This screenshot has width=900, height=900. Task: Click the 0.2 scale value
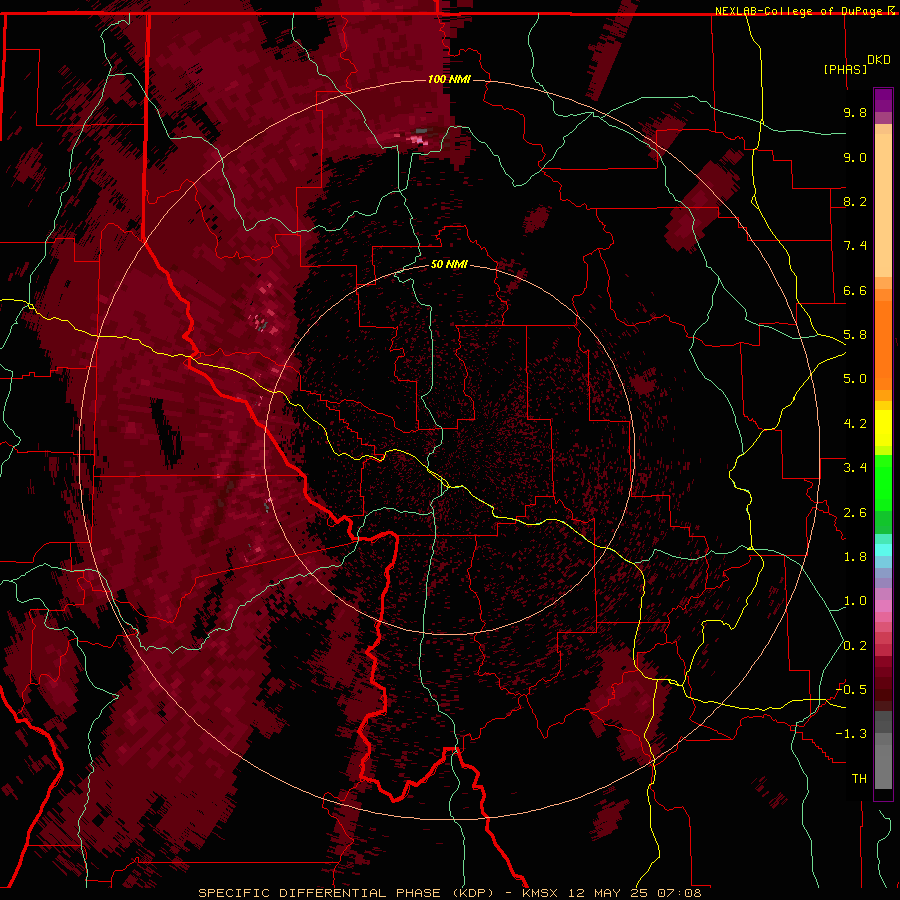pos(855,646)
